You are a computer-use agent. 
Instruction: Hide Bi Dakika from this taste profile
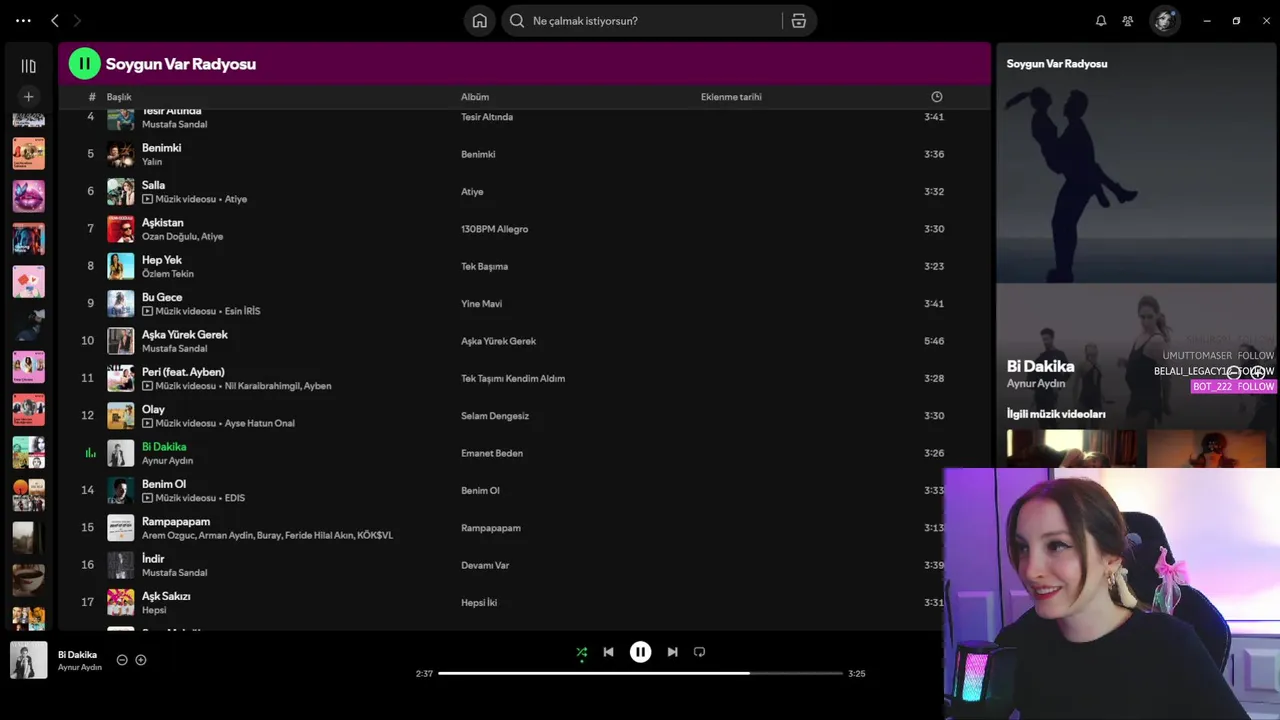coord(122,660)
